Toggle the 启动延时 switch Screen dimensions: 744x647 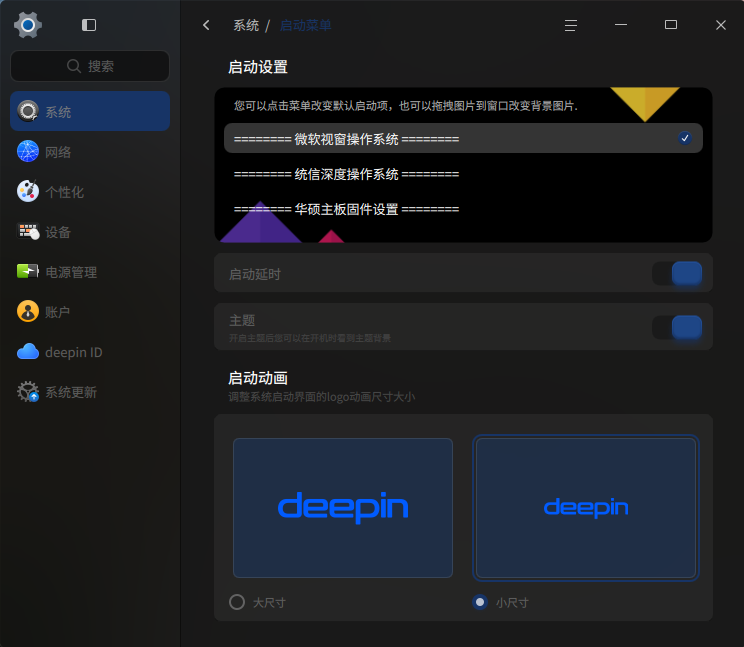click(x=677, y=273)
